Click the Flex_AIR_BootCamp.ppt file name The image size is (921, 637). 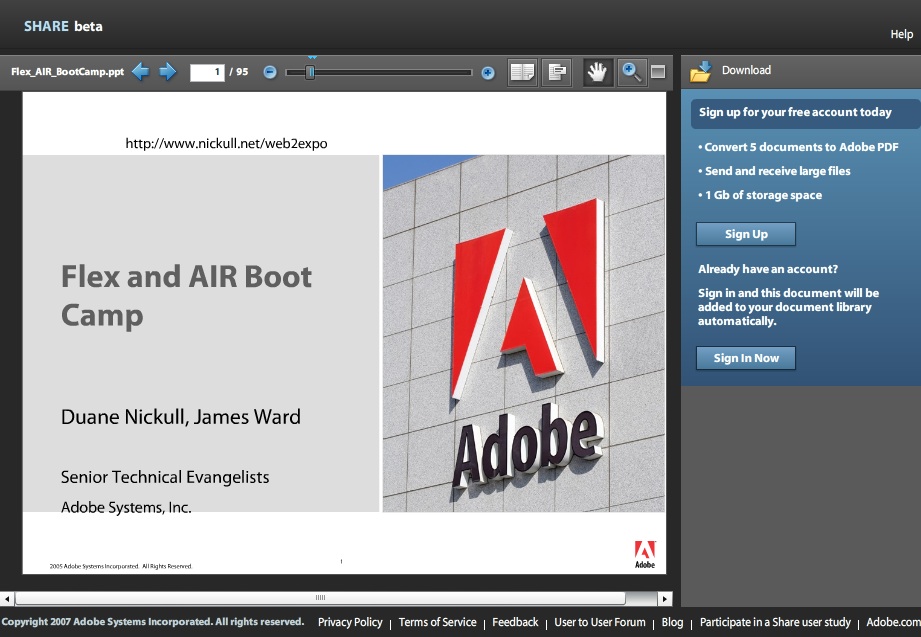pos(68,72)
